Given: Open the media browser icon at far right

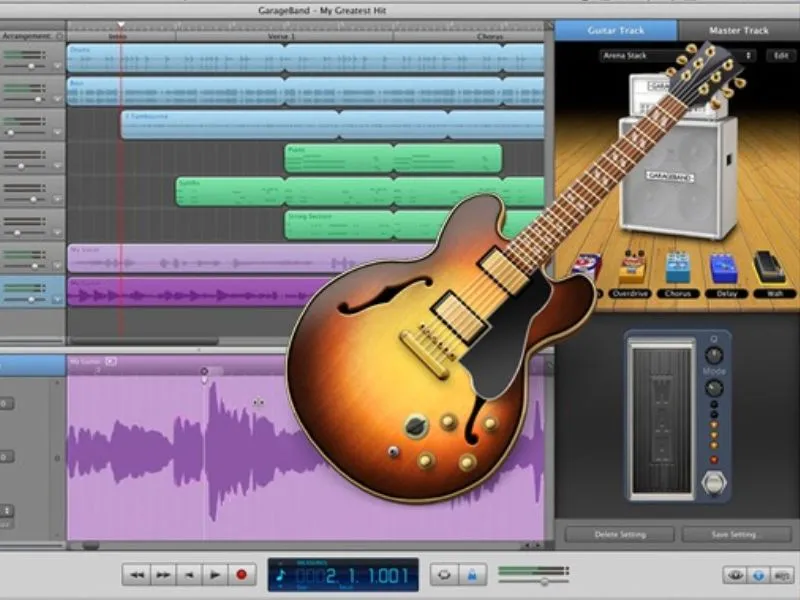Looking at the screenshot, I should coord(782,576).
